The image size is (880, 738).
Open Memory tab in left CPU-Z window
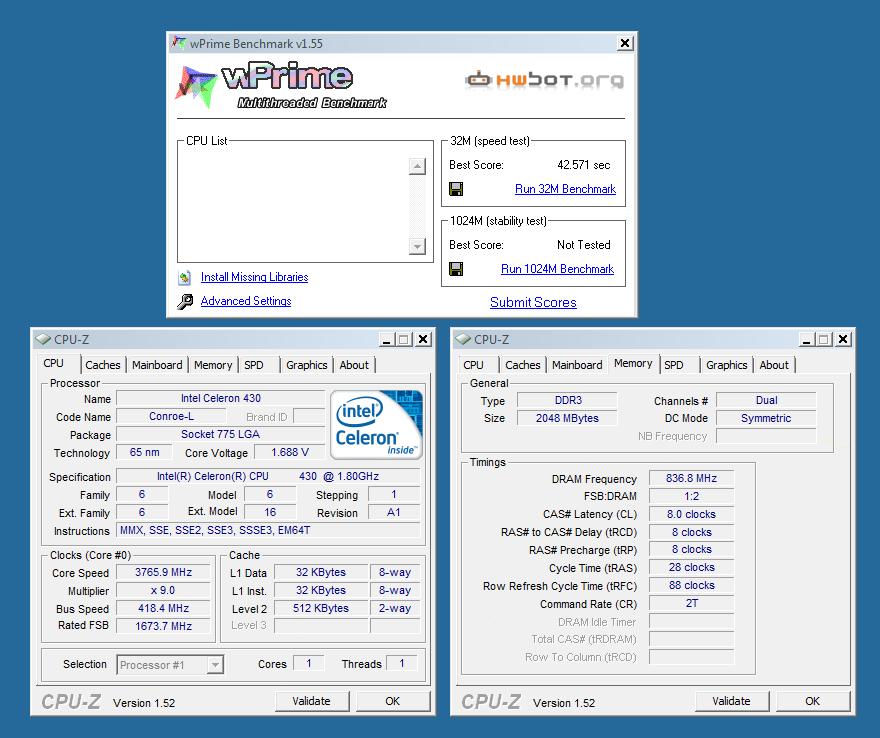[x=213, y=365]
